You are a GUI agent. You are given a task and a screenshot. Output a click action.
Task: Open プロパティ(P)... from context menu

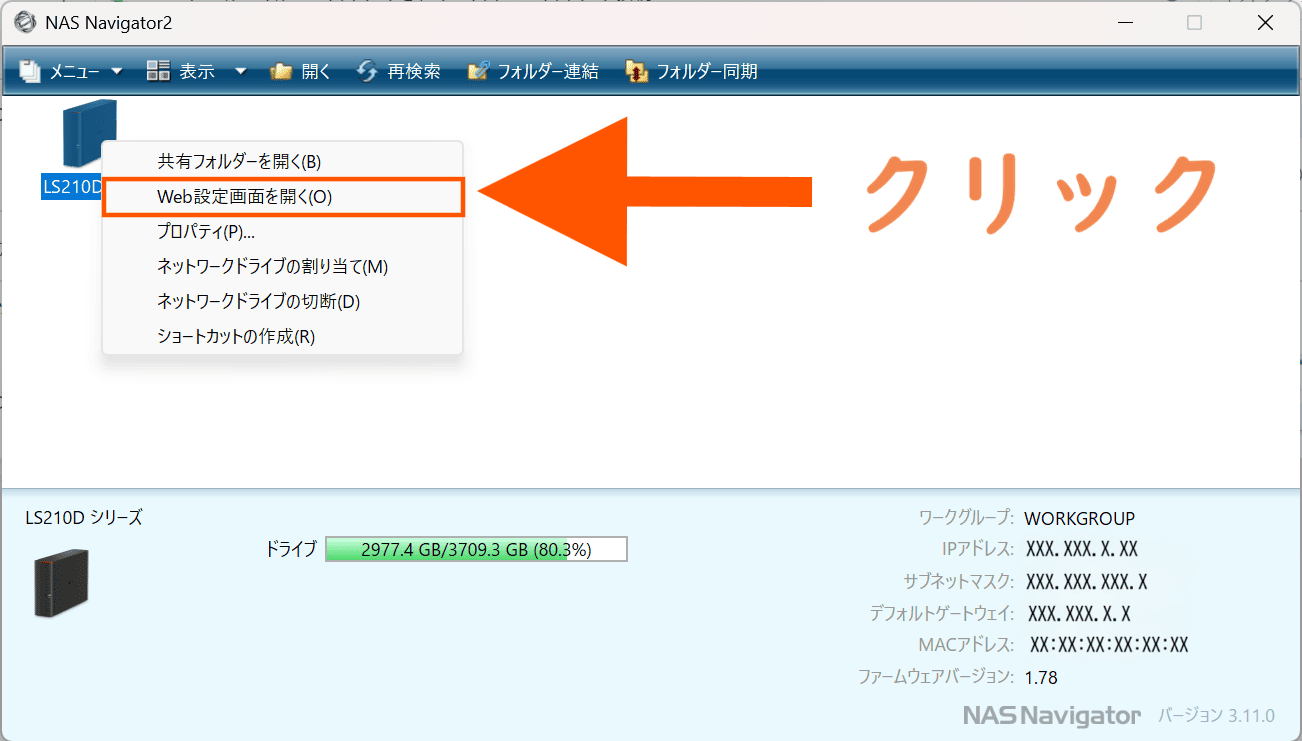(x=206, y=231)
